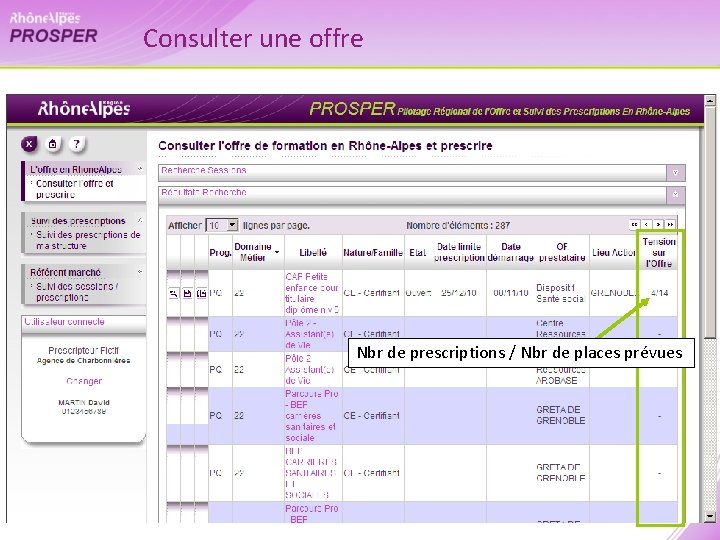Click the second action icon in CAP Petite enfance row

(187, 293)
